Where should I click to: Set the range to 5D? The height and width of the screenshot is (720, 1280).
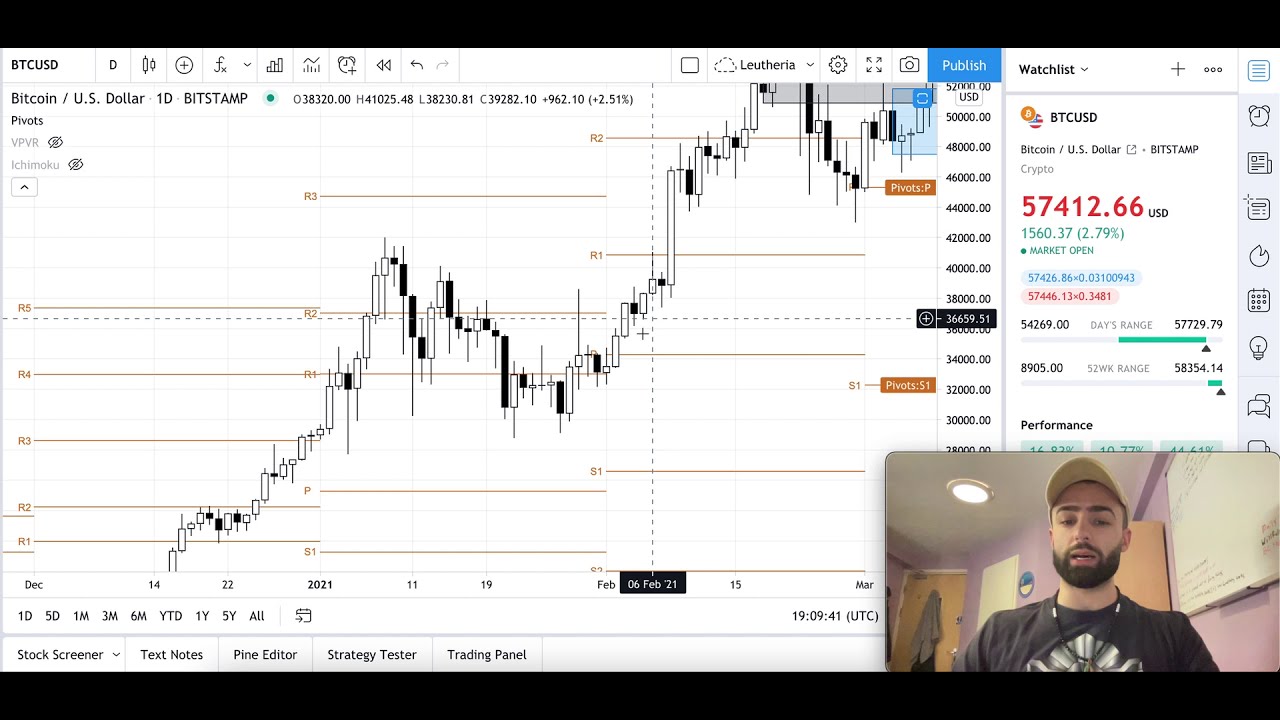52,616
